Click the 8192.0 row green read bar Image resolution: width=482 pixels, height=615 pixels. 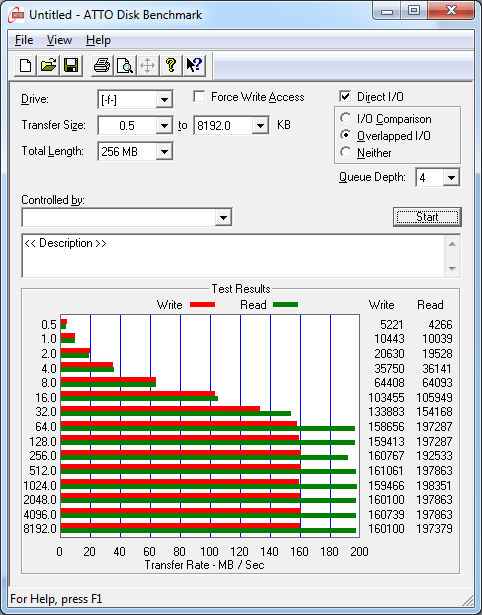coord(208,531)
